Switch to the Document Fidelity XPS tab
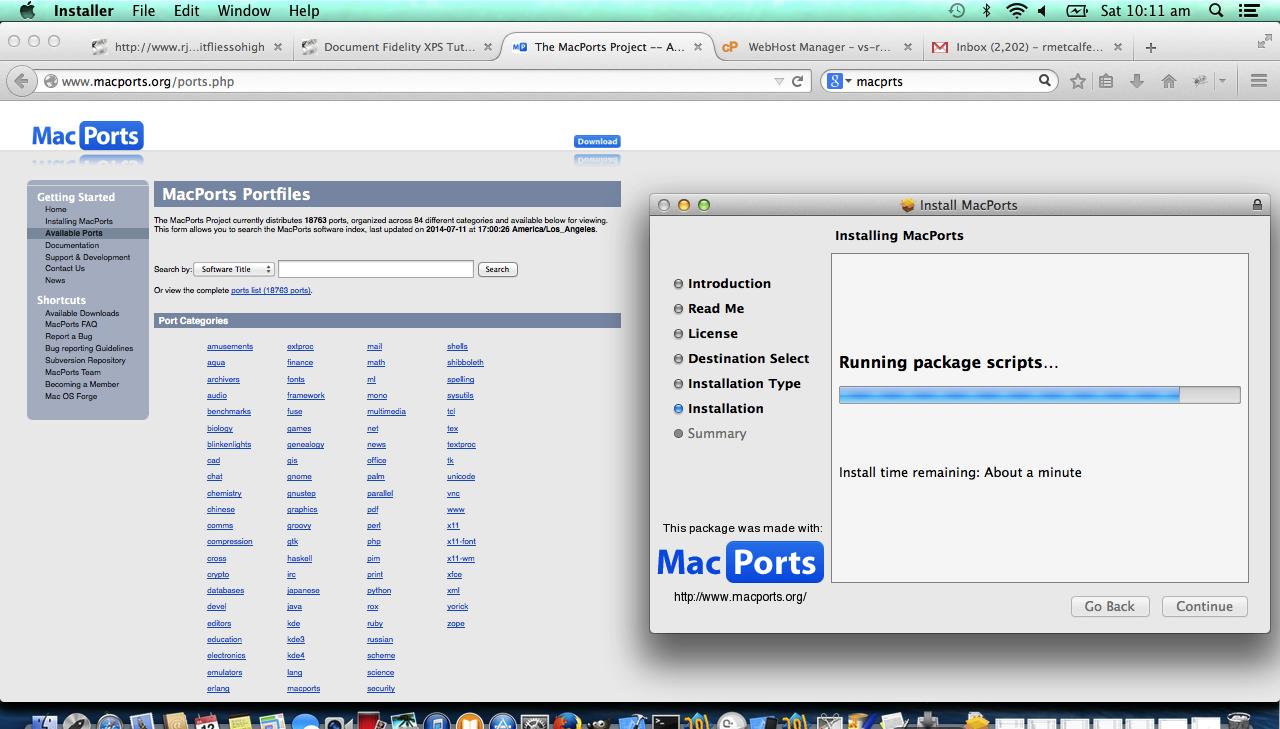This screenshot has width=1280, height=729. point(397,47)
